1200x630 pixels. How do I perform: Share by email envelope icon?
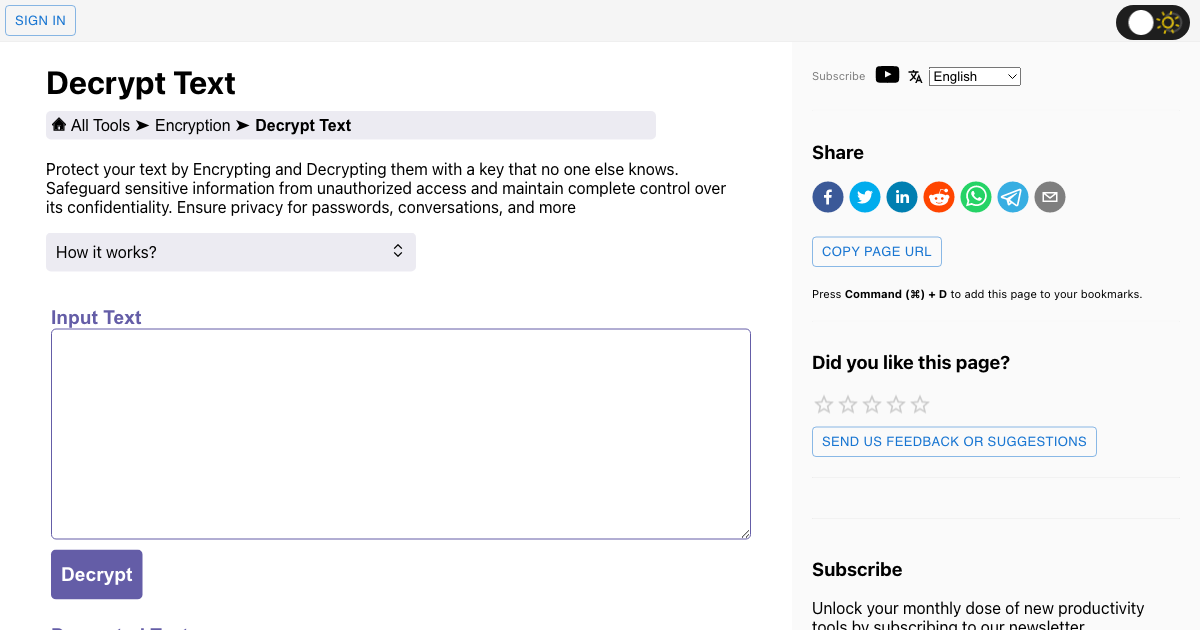(1050, 197)
